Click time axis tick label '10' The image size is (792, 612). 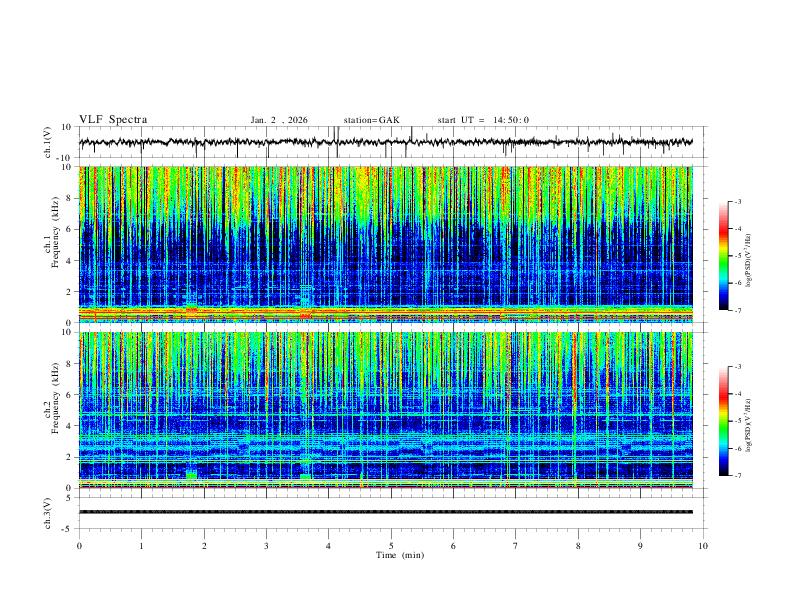pyautogui.click(x=703, y=546)
